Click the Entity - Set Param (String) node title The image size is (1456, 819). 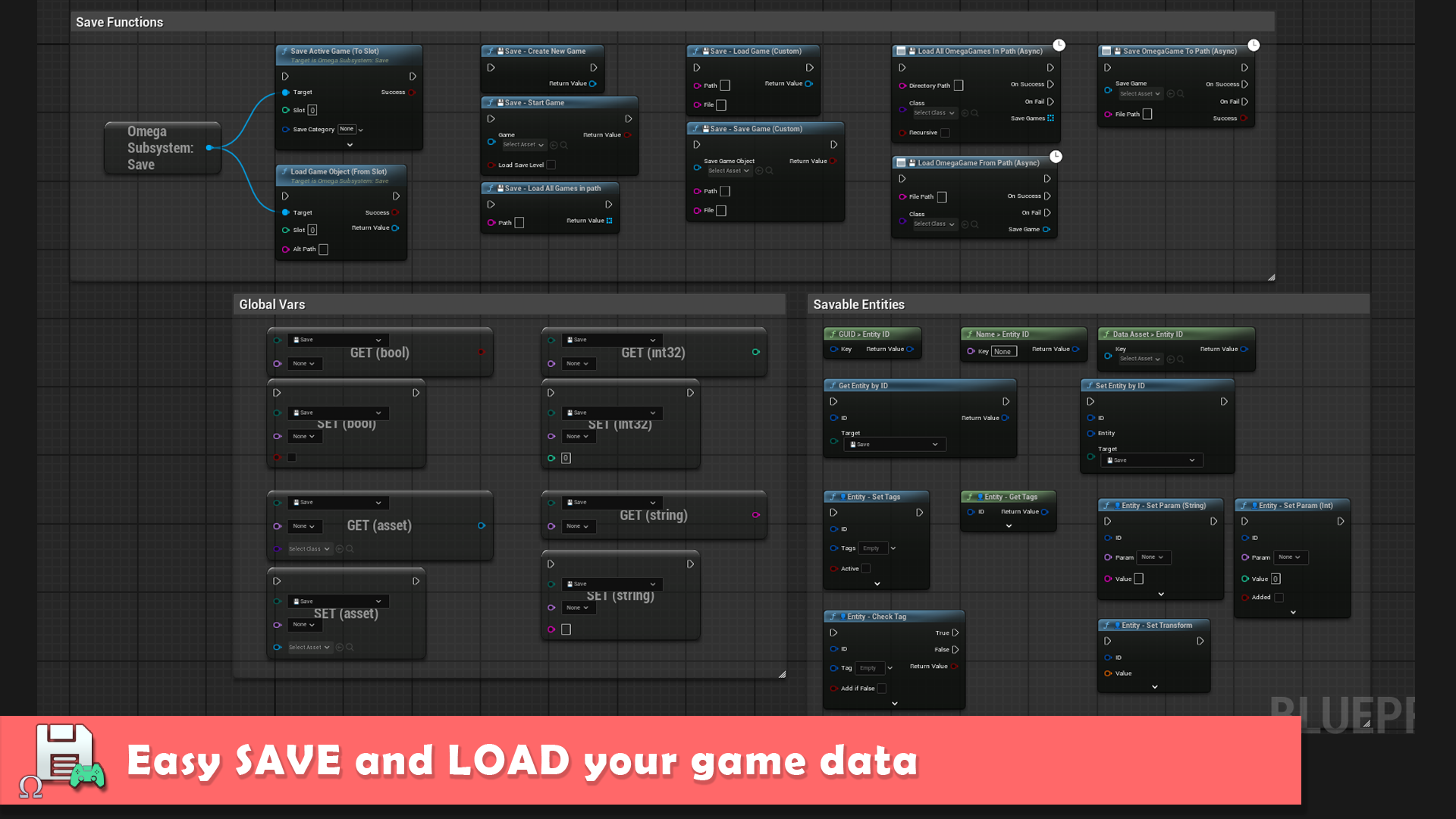(x=1163, y=505)
